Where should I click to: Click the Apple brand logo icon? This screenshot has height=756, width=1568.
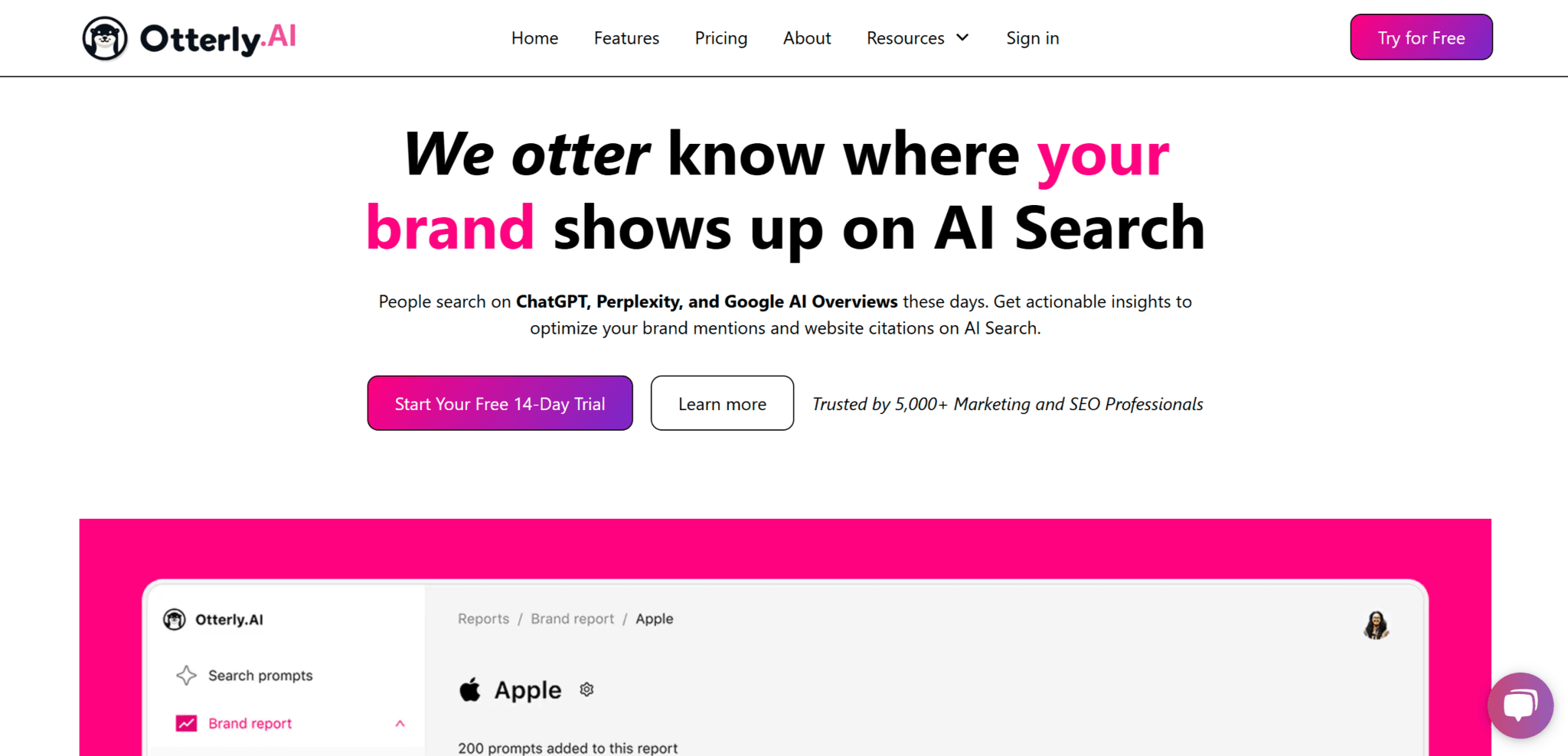click(470, 689)
